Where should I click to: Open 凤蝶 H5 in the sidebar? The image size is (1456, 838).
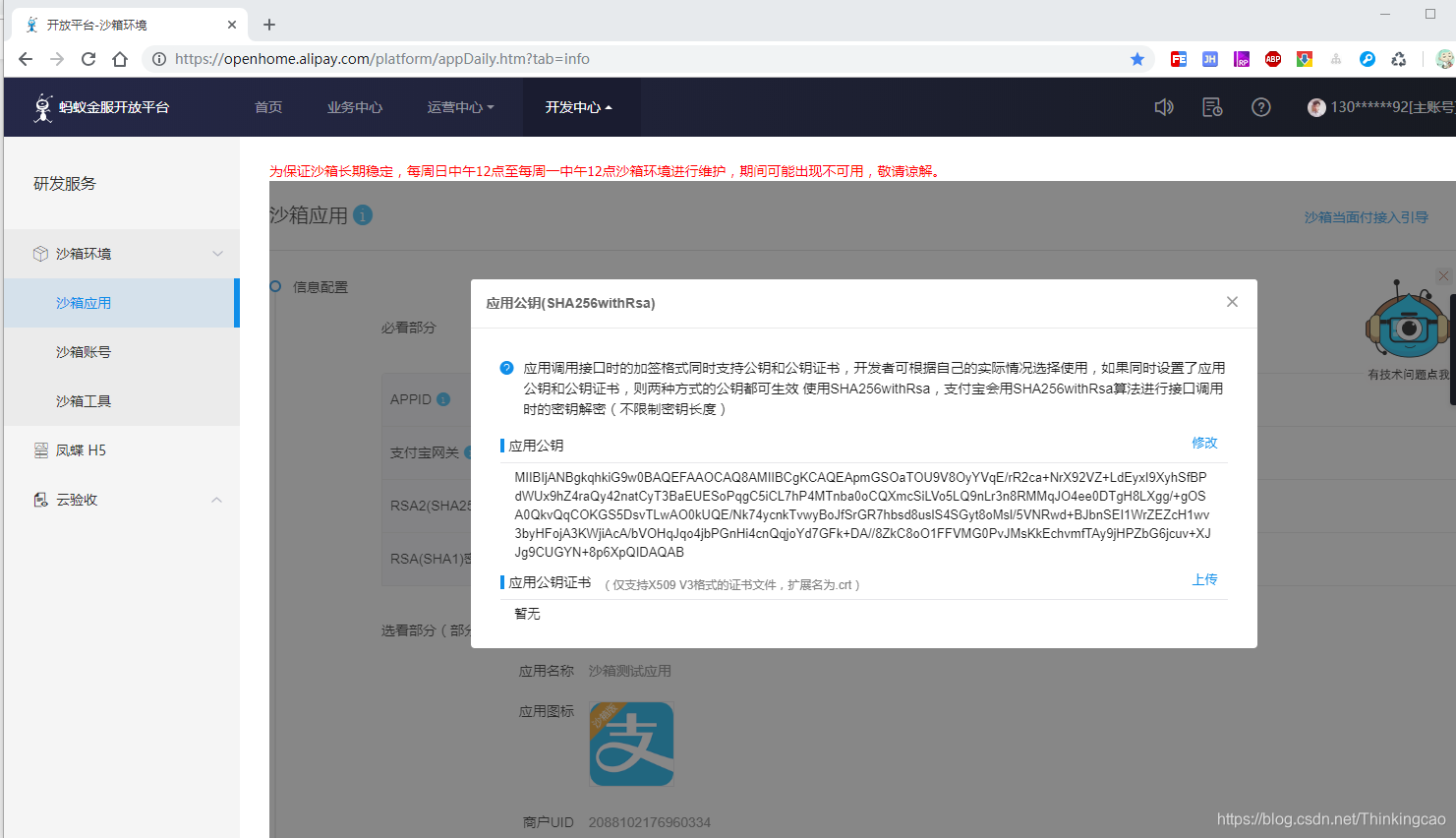(x=122, y=450)
